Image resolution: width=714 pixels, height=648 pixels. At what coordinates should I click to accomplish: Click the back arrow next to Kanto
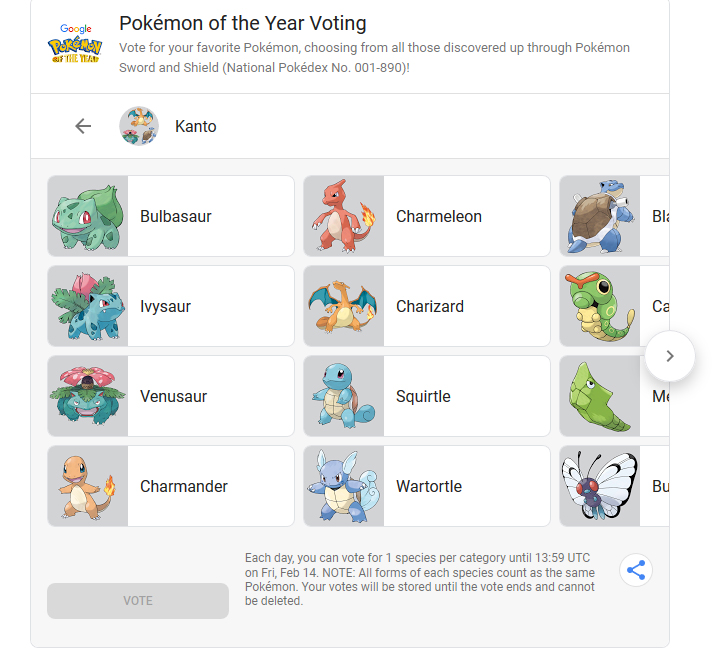tap(83, 126)
